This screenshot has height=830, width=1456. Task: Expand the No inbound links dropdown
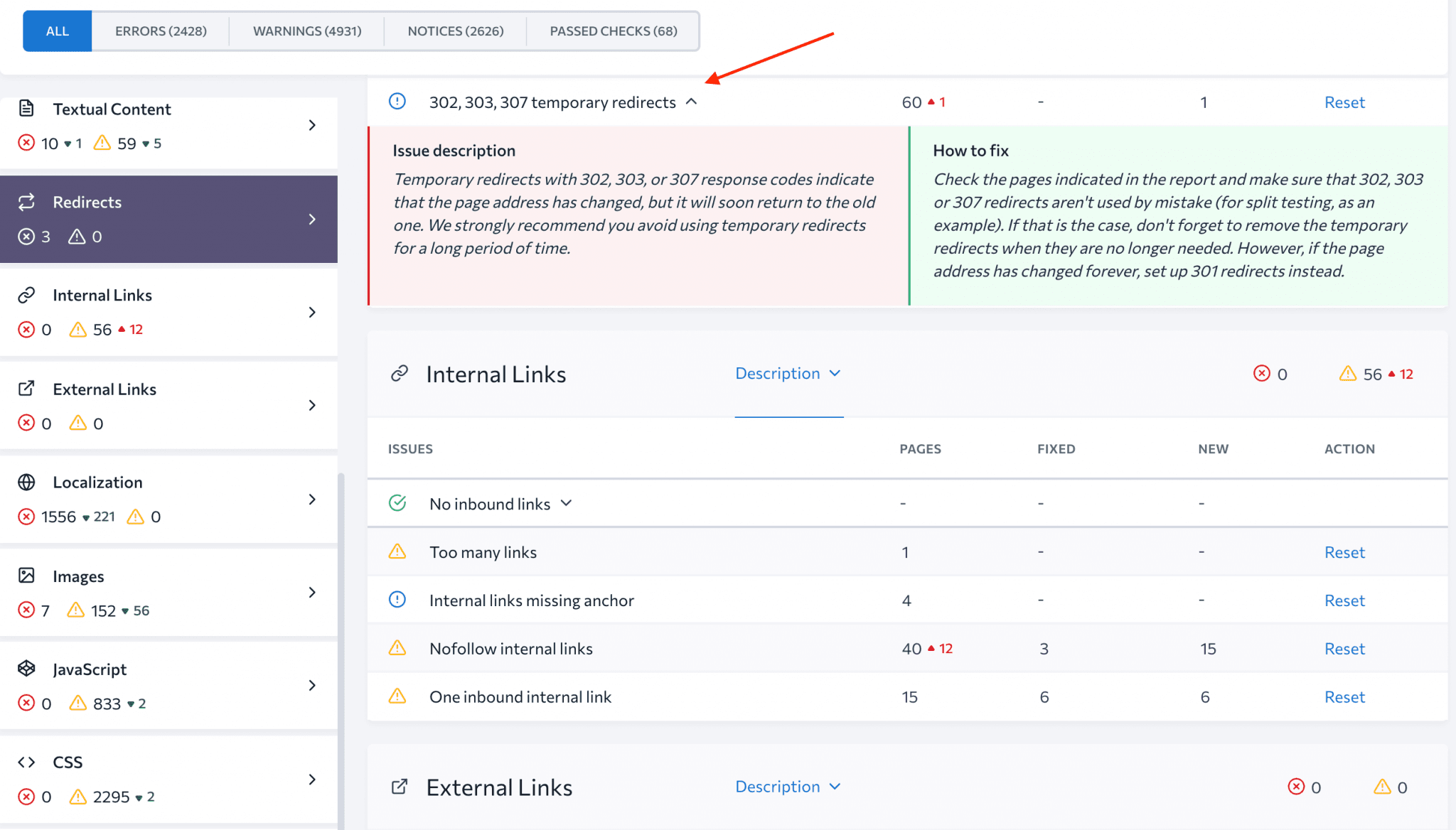click(566, 503)
